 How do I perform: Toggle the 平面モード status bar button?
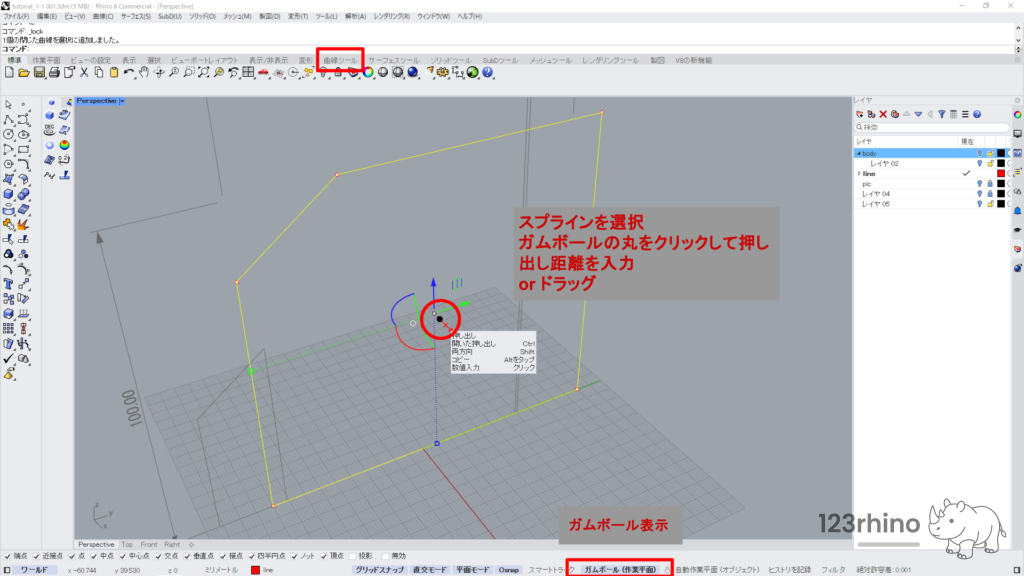point(472,570)
